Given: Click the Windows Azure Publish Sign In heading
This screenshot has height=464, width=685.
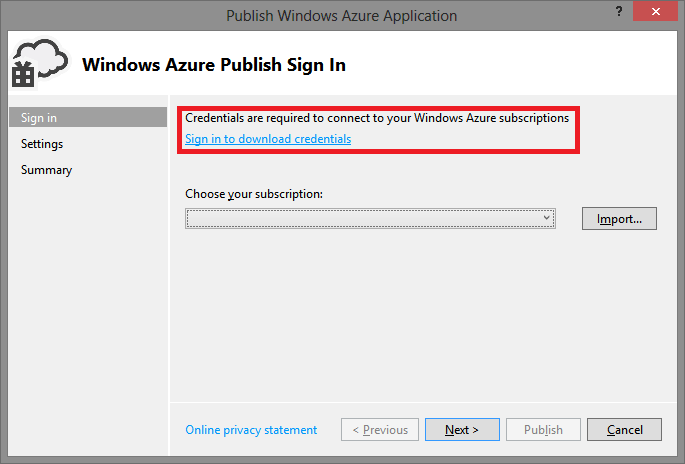Looking at the screenshot, I should (214, 65).
